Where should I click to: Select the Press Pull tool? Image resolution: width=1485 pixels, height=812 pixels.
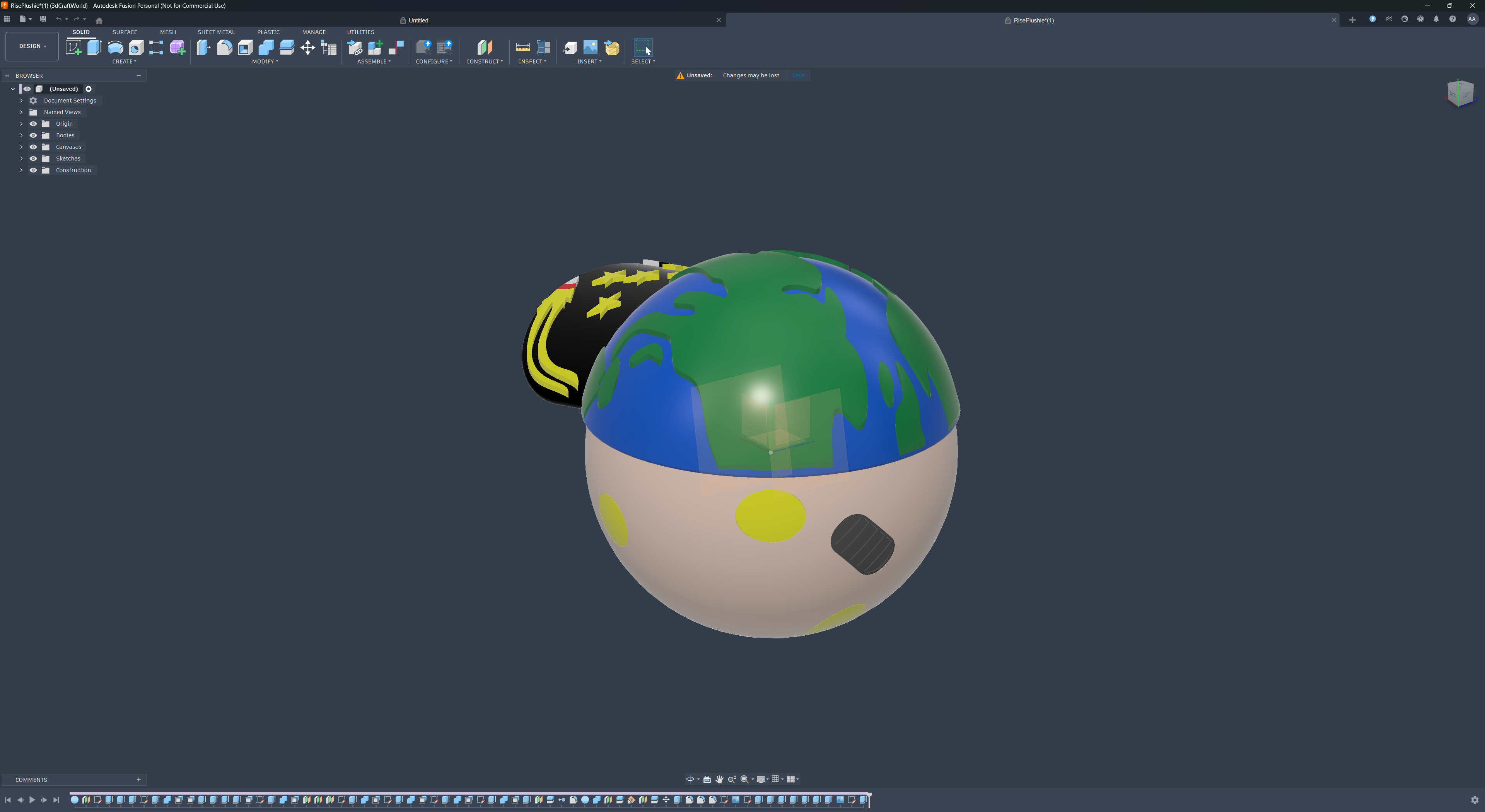[x=203, y=47]
